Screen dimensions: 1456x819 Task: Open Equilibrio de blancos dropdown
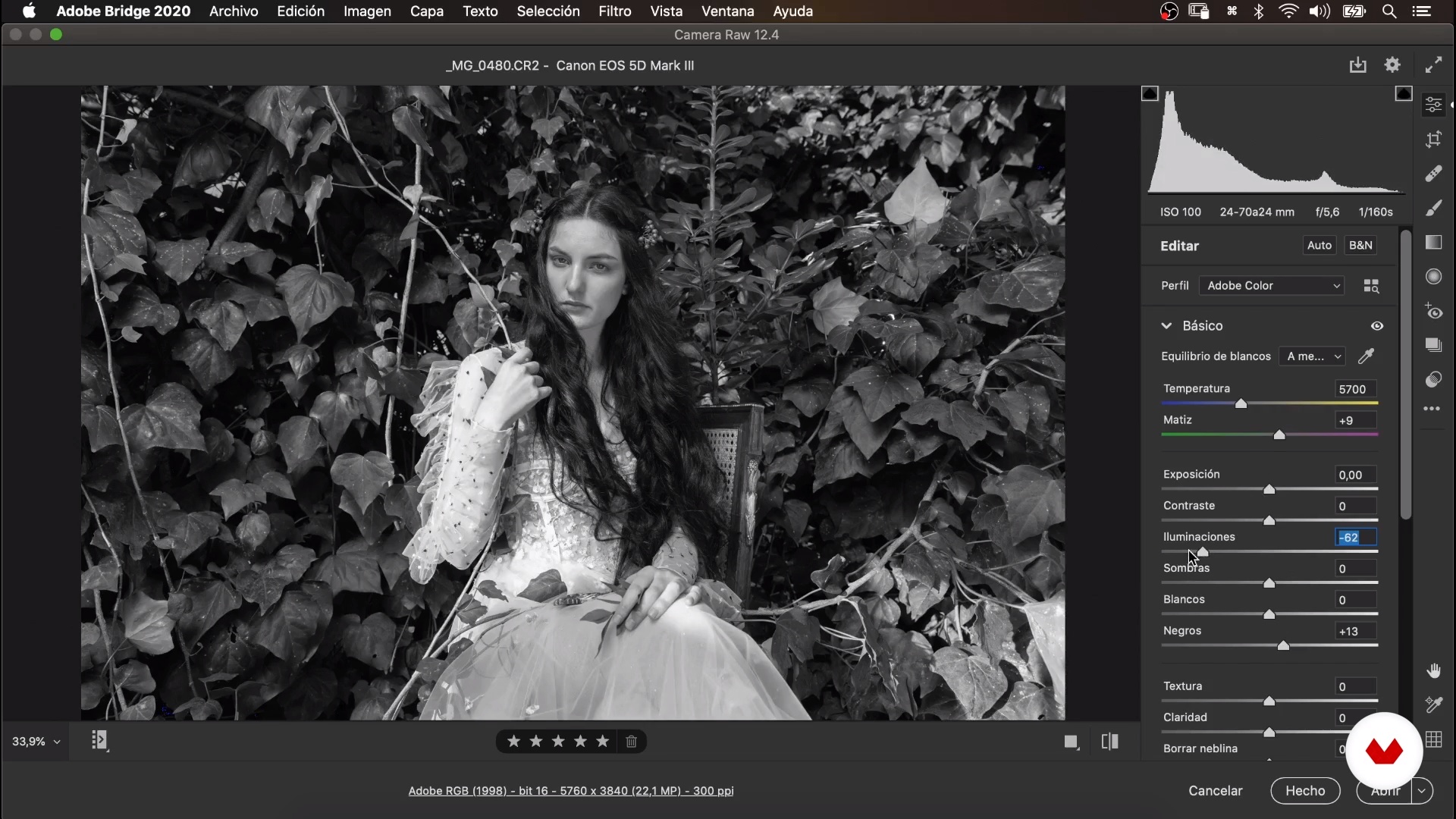pos(1313,356)
